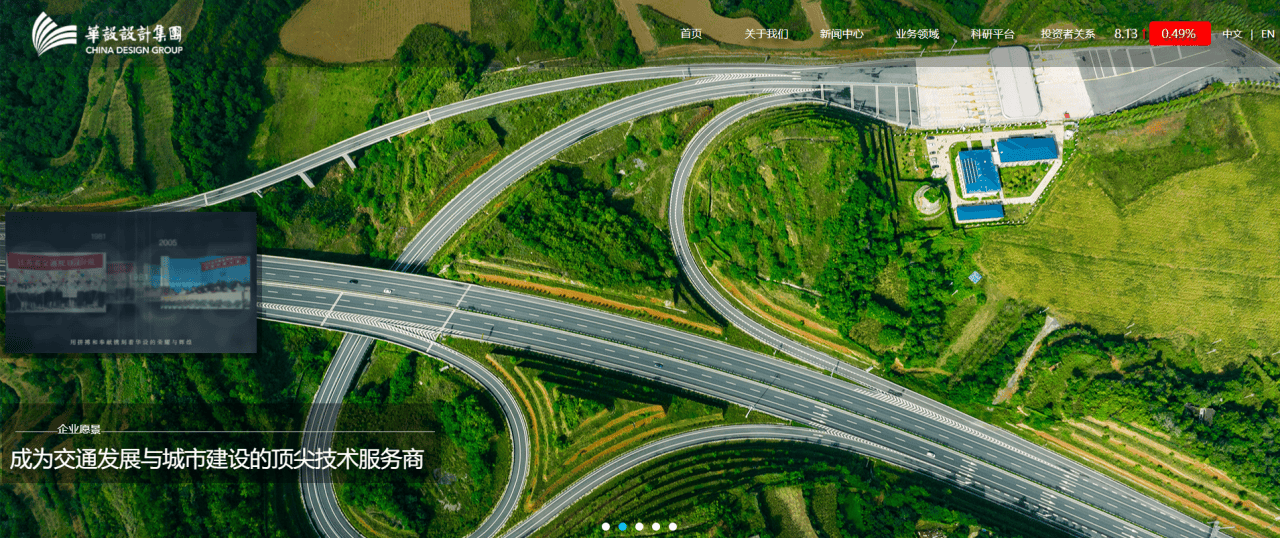
Task: Click the headline 成为交通发展与城市建设的顶尖技术服务商
Action: coord(217,460)
